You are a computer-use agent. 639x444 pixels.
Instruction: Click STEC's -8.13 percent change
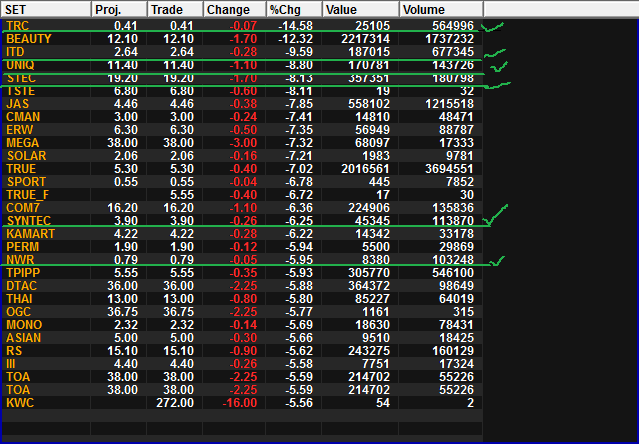click(299, 78)
